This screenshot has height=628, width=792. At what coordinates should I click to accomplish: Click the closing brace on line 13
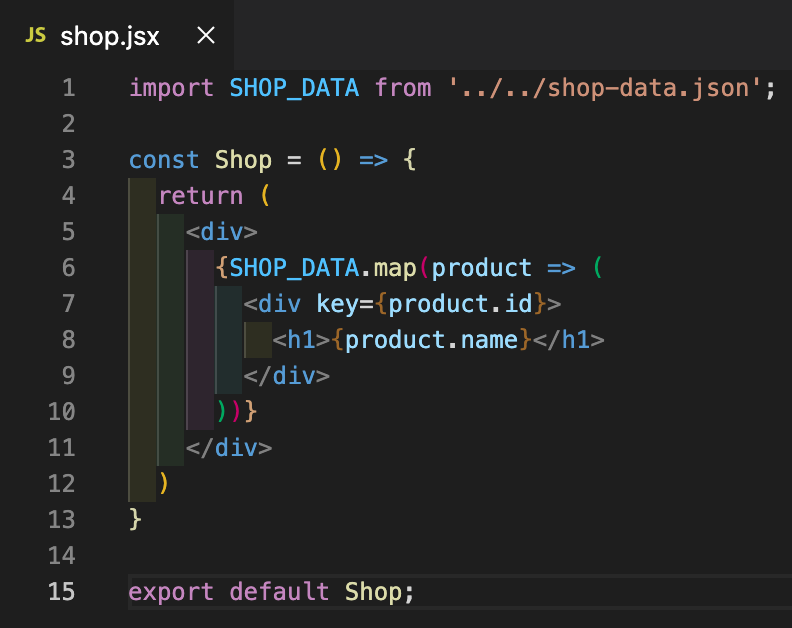point(135,519)
